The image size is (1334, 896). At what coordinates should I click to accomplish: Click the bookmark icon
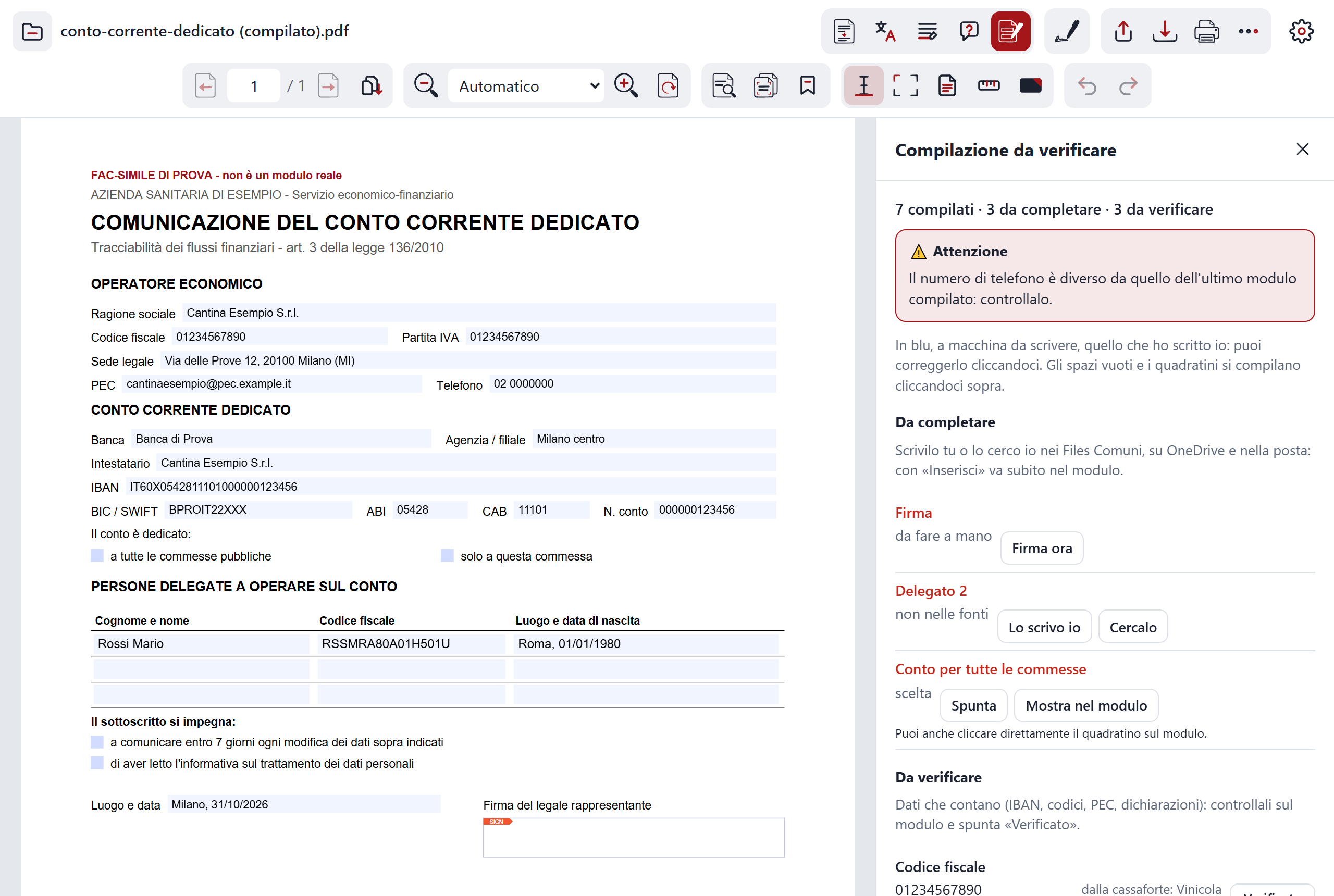pos(807,86)
